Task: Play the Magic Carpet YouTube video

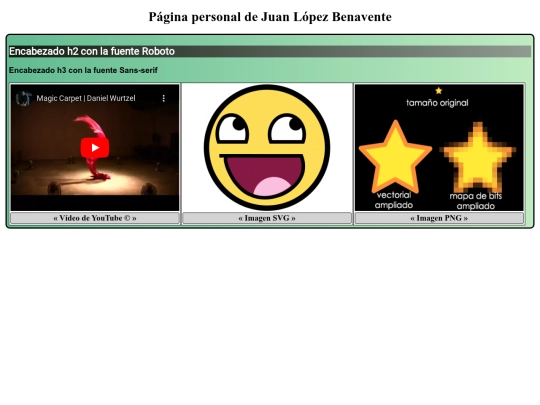Action: (x=95, y=148)
